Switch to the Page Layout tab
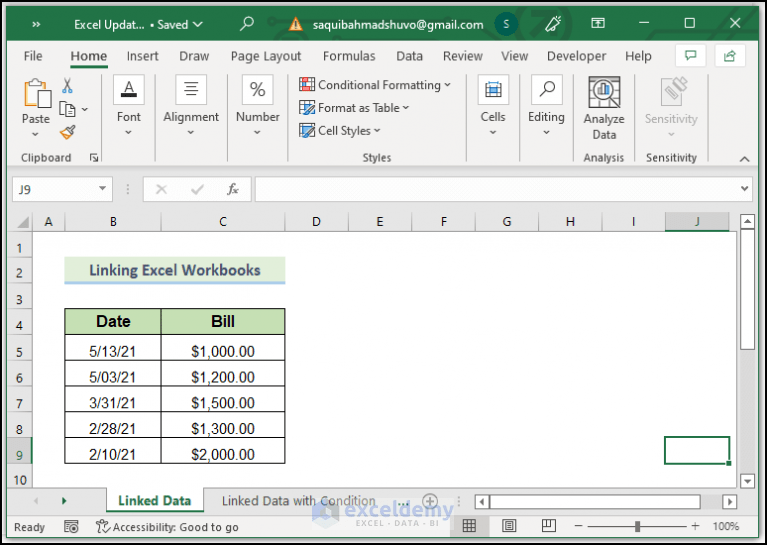 pos(266,56)
